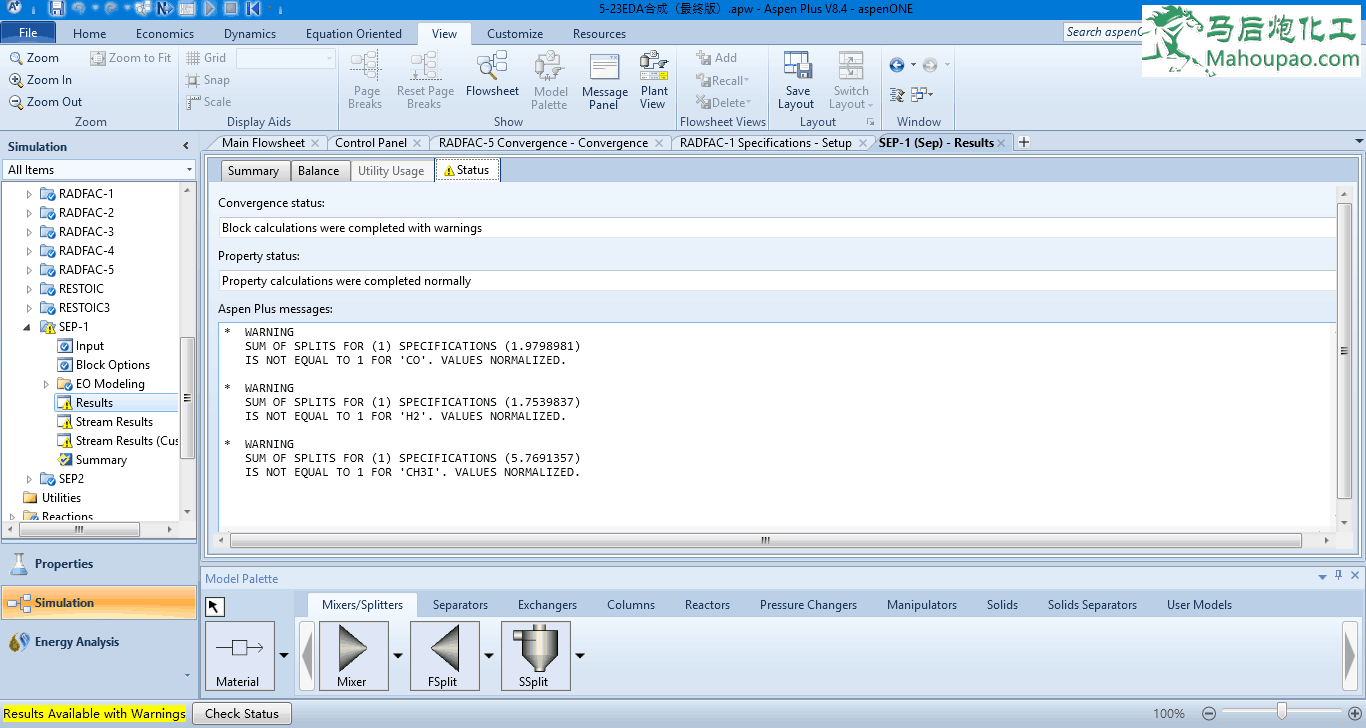Screen dimensions: 1366x728
Task: Open the Message Panel
Action: (x=605, y=81)
